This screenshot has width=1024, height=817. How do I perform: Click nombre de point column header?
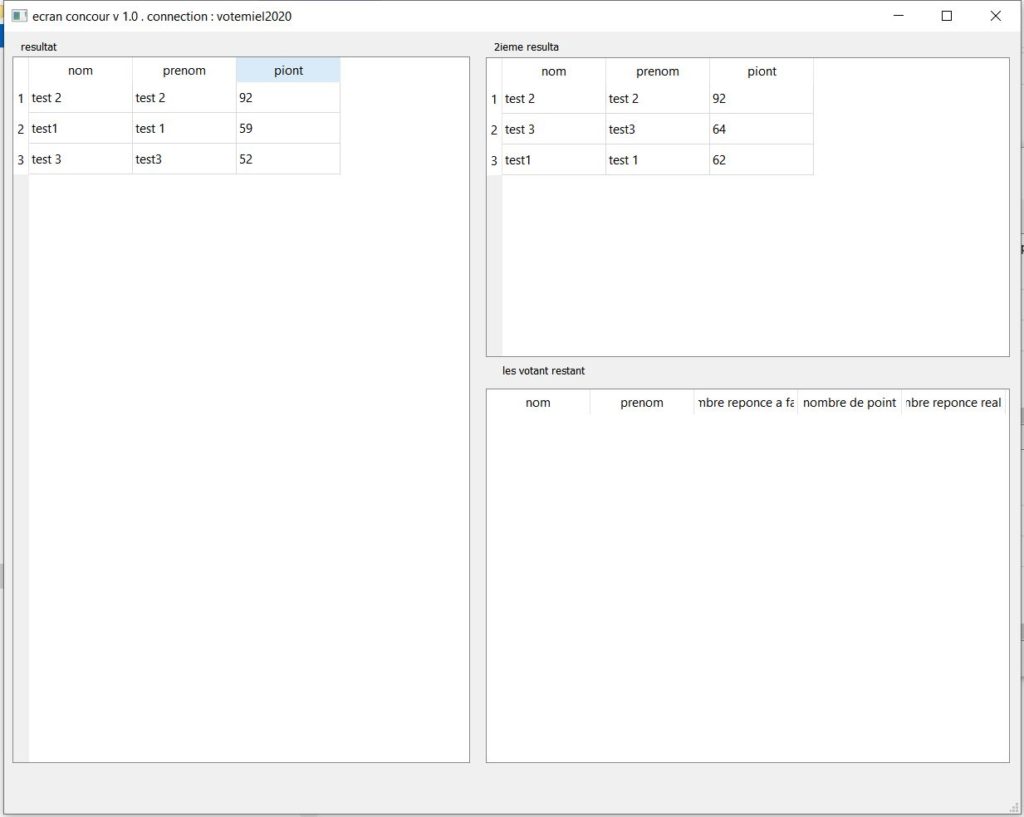click(849, 403)
